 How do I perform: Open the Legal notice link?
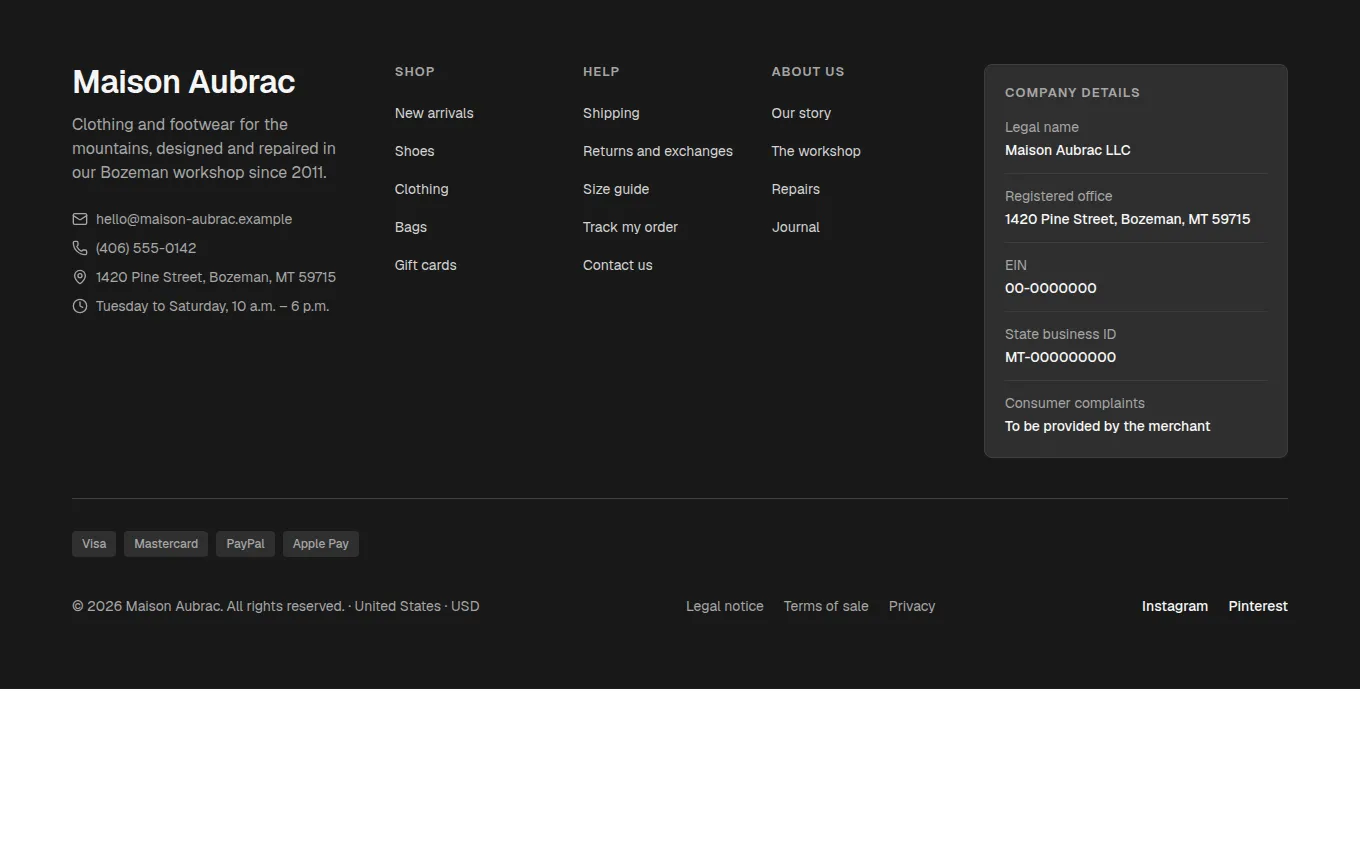[x=725, y=606]
